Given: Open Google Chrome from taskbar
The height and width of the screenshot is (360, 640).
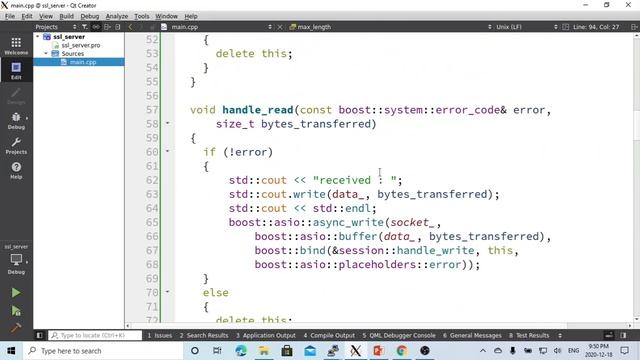Looking at the screenshot, I should coord(402,351).
